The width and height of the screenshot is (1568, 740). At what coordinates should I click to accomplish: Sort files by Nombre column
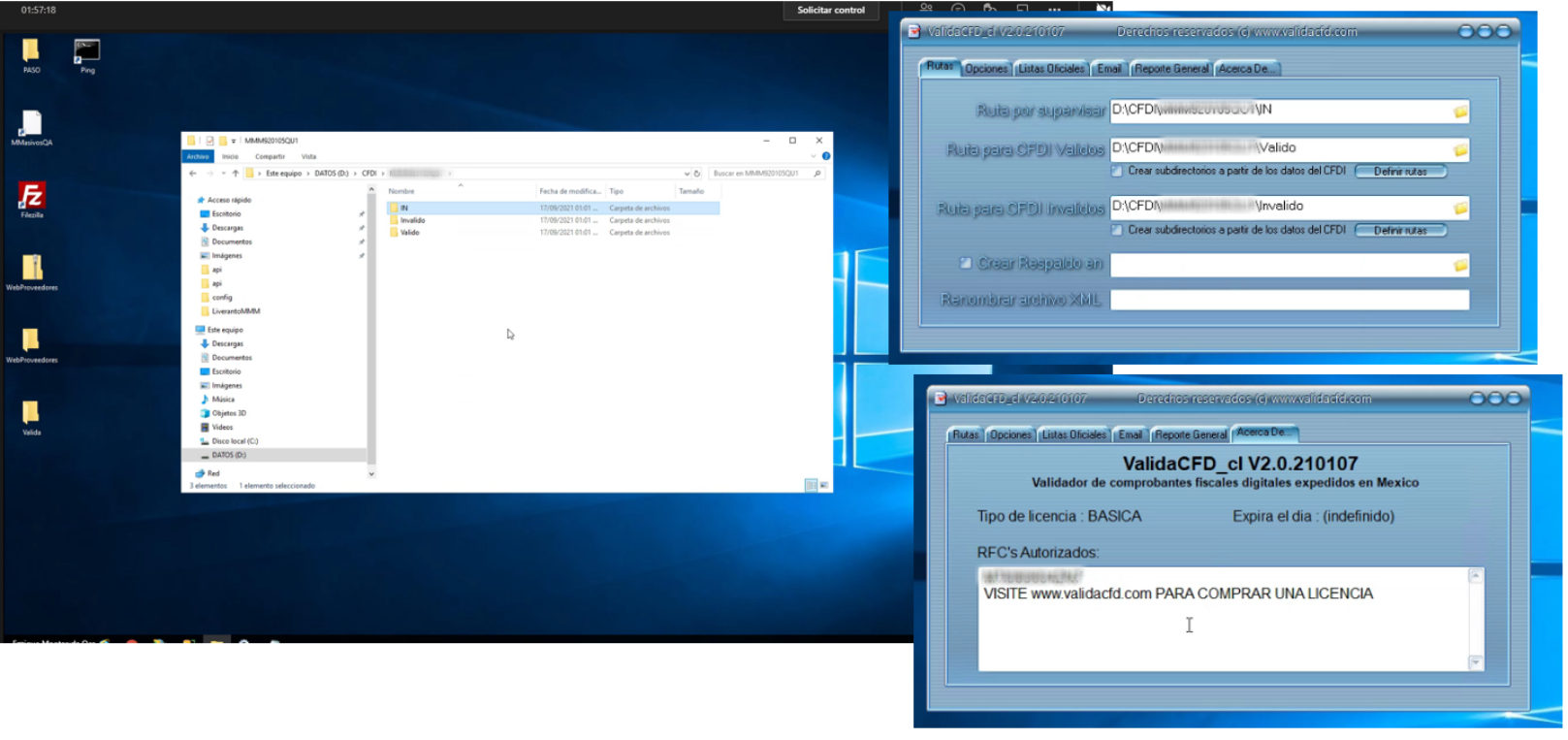[x=401, y=191]
